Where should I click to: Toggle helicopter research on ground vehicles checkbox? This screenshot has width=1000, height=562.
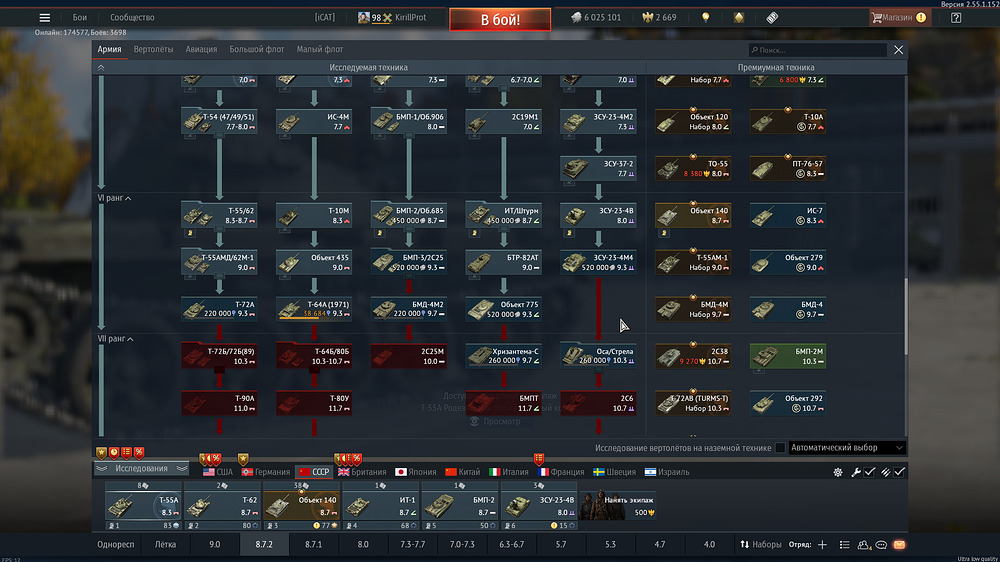coord(780,448)
